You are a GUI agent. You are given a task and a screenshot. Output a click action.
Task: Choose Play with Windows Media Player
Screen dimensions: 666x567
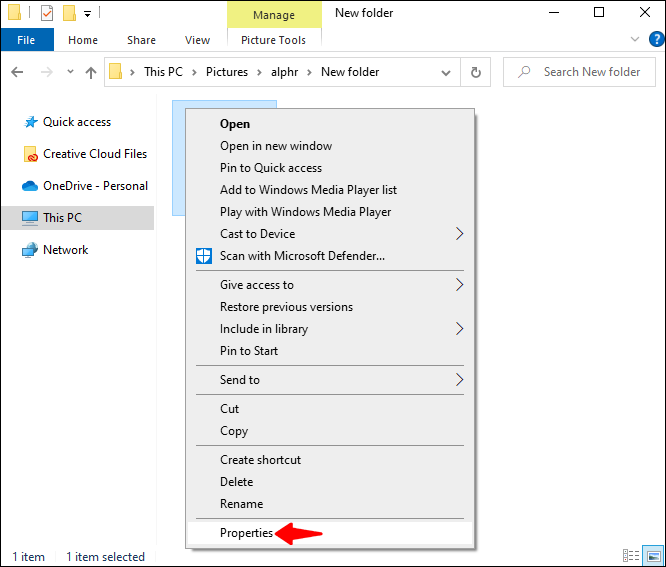click(x=330, y=212)
